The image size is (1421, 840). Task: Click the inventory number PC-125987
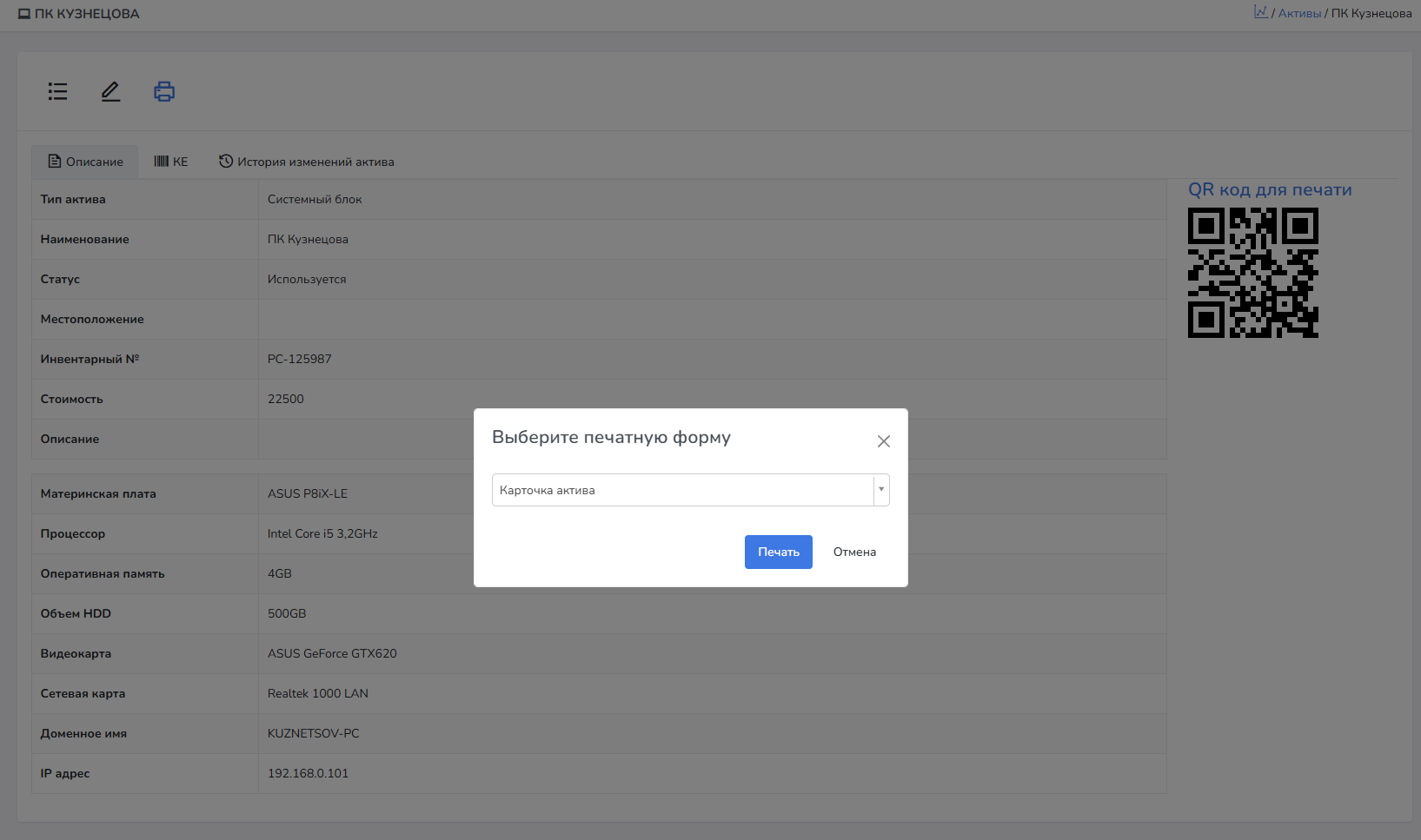tap(299, 359)
